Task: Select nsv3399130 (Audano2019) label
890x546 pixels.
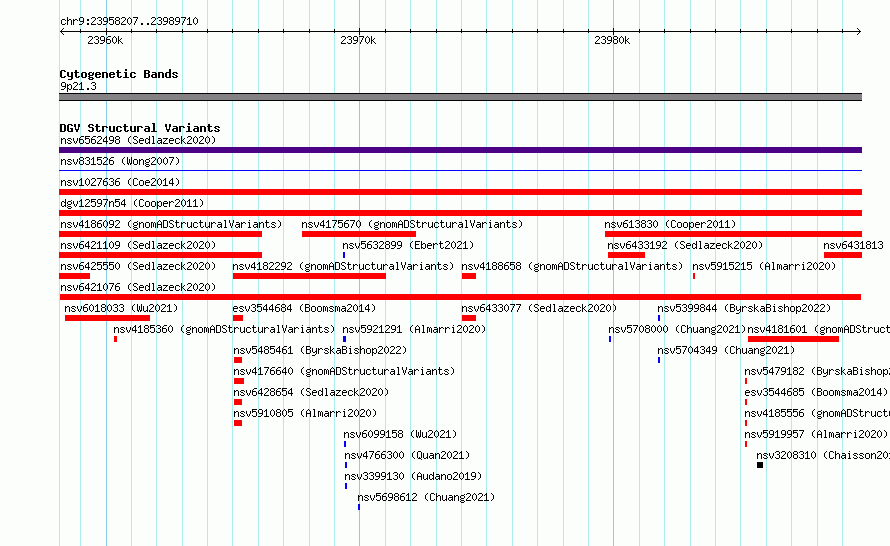Action: coord(413,476)
